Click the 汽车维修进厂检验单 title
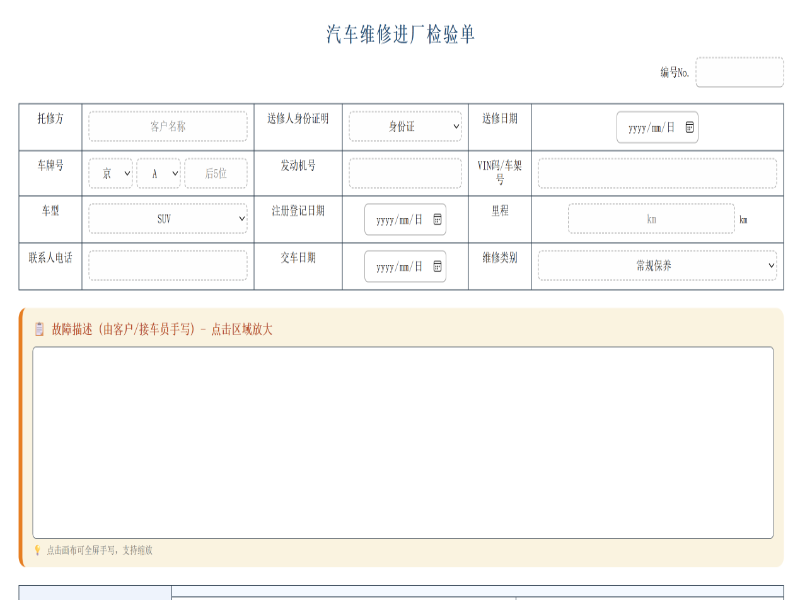The width and height of the screenshot is (800, 600). 401,34
